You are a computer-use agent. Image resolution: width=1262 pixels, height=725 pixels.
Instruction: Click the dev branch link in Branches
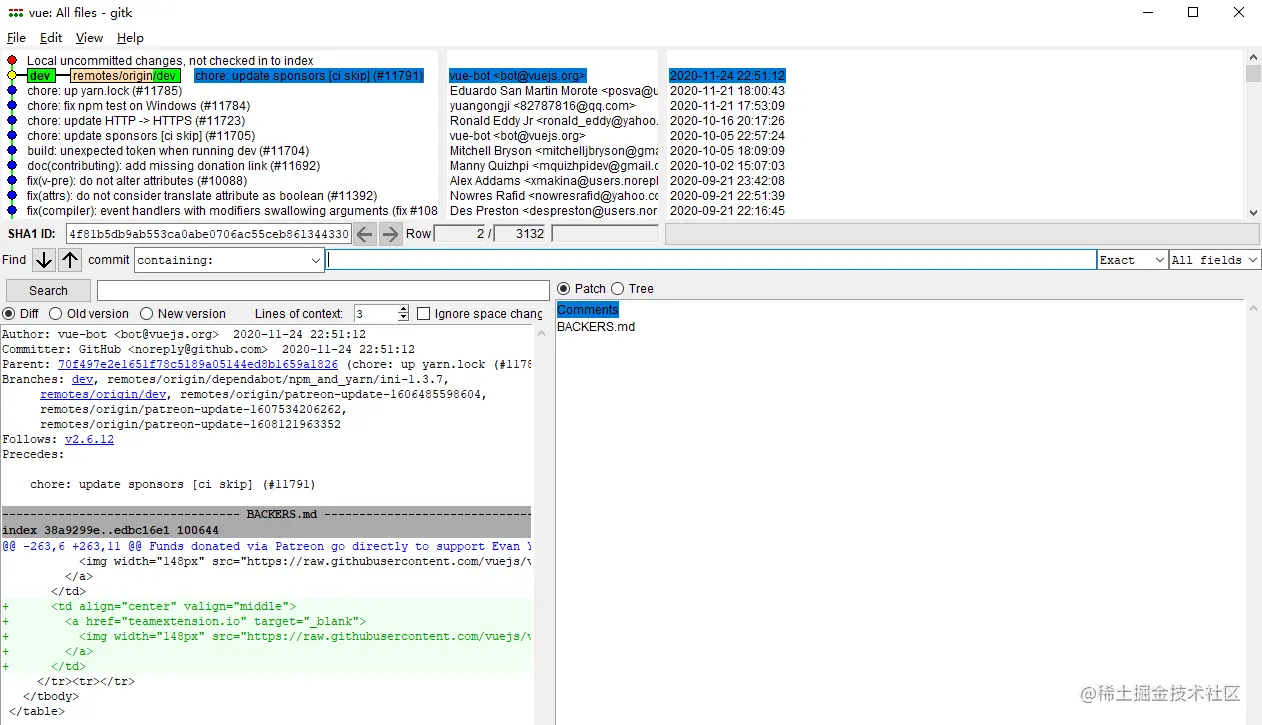coord(82,380)
